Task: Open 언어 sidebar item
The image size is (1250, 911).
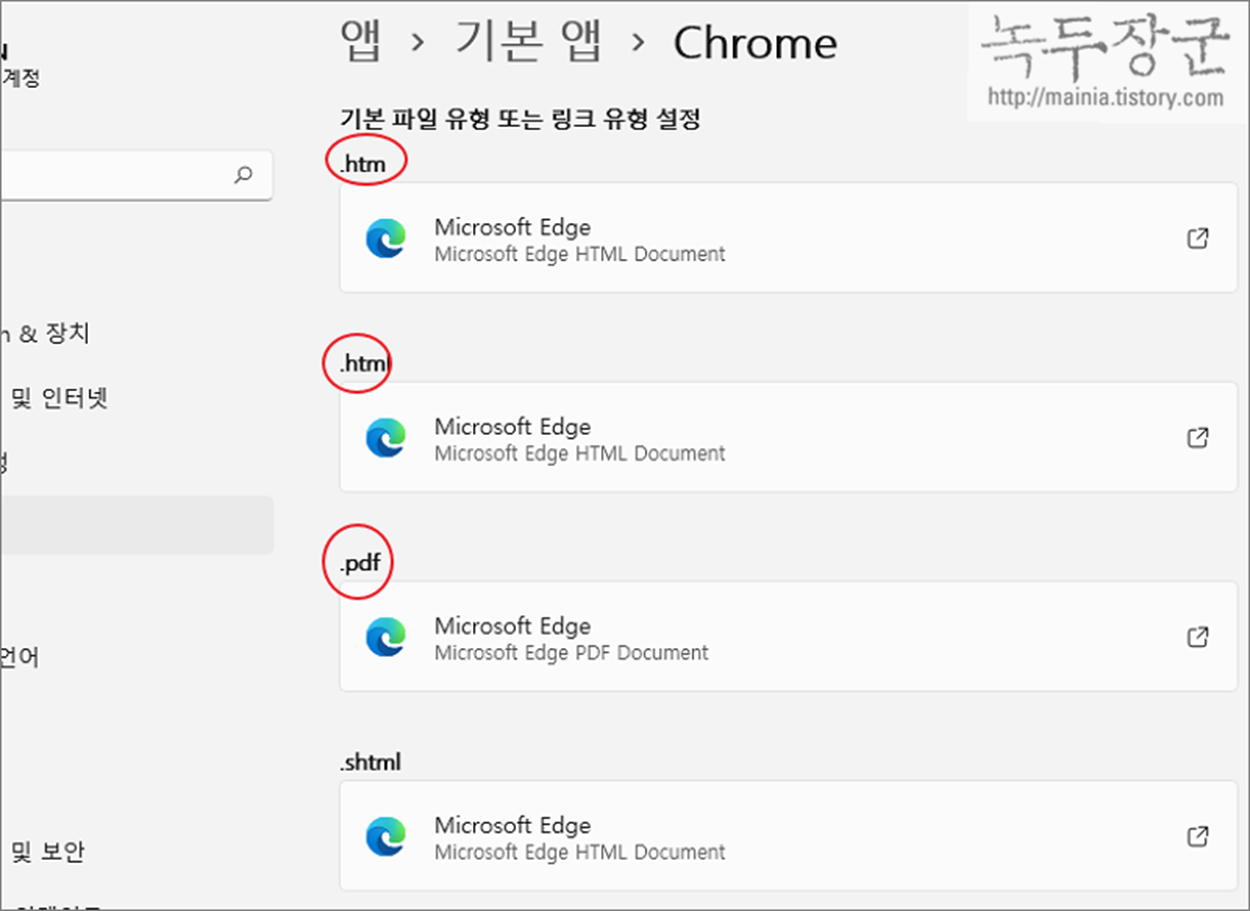Action: [20, 658]
